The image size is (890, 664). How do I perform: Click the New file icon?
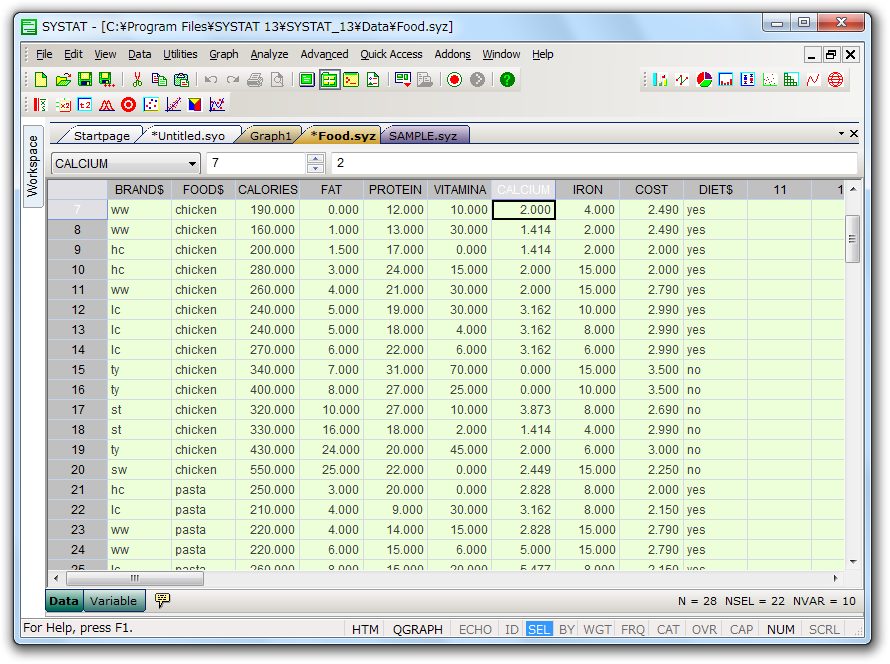pyautogui.click(x=41, y=79)
